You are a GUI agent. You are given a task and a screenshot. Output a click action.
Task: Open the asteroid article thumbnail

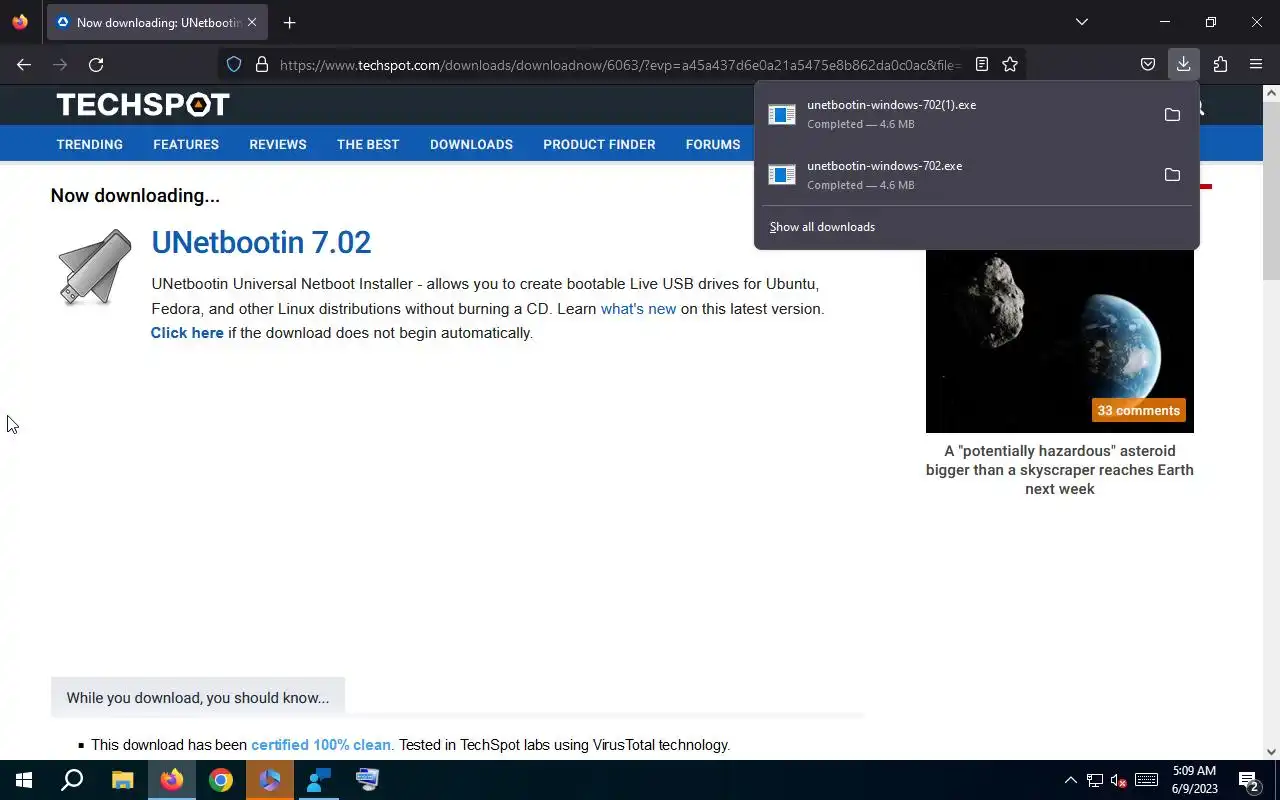pyautogui.click(x=1060, y=340)
